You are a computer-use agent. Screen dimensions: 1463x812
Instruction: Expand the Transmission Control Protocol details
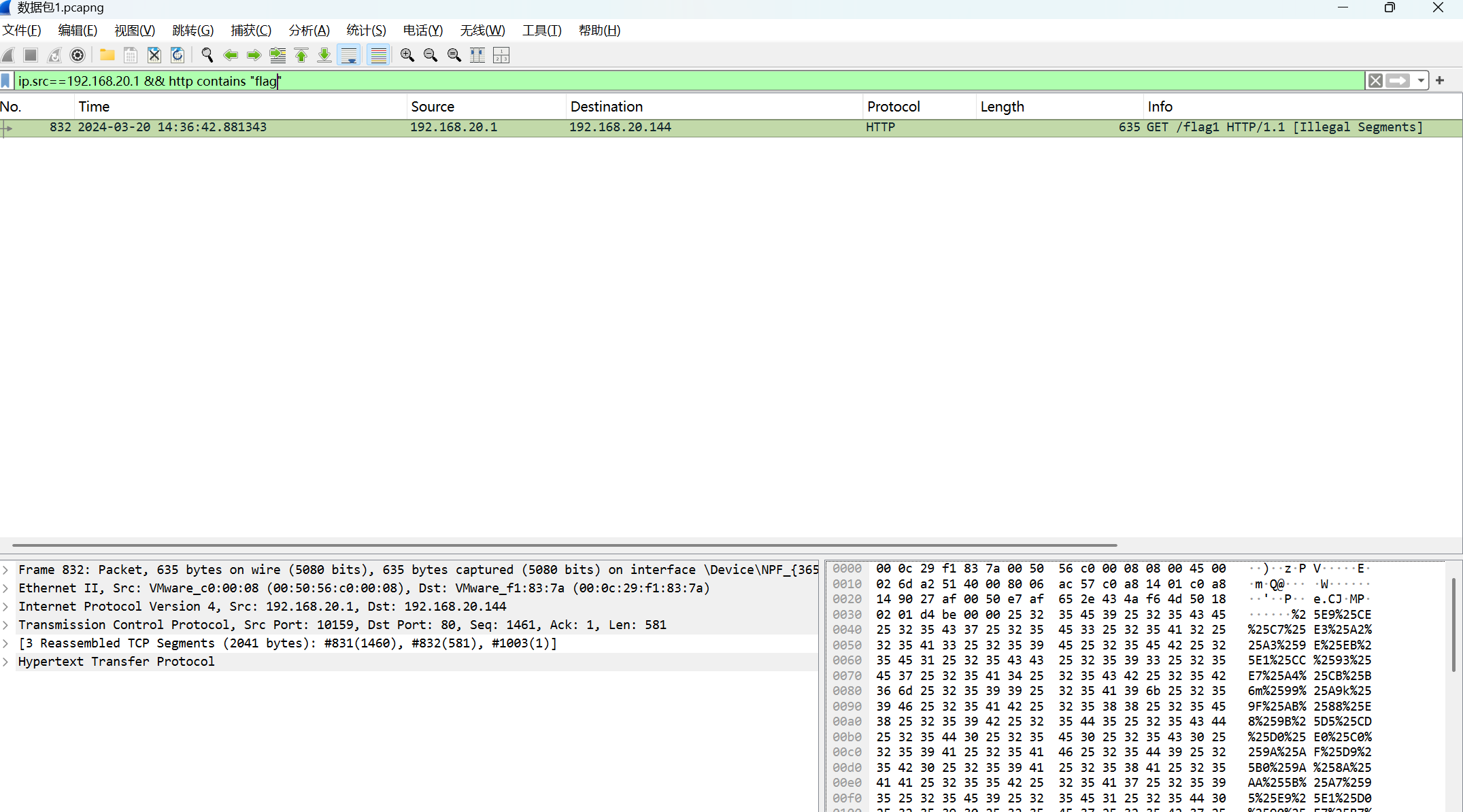coord(5,625)
